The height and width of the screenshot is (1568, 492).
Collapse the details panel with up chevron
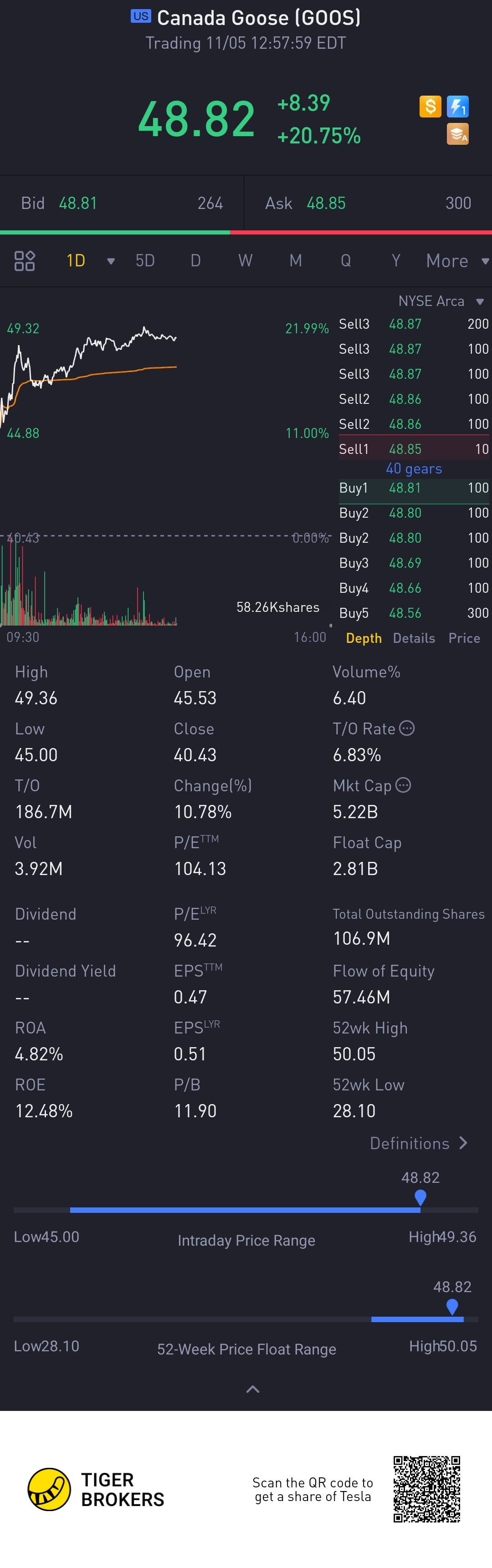[253, 1389]
